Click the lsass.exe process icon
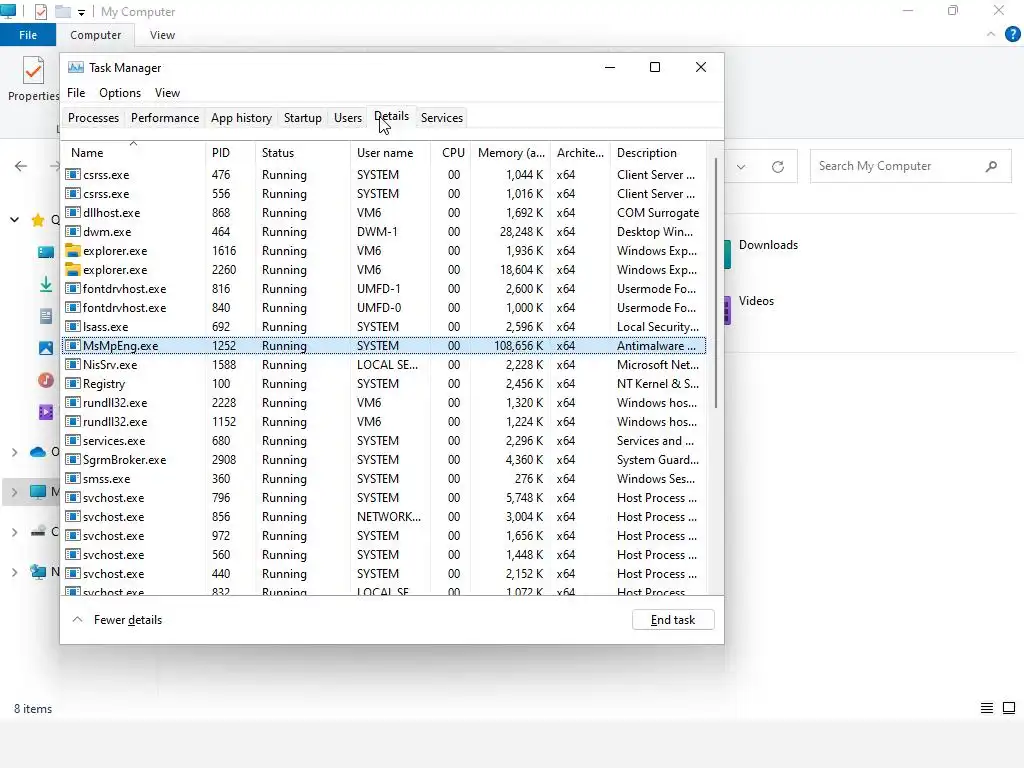 tap(72, 326)
